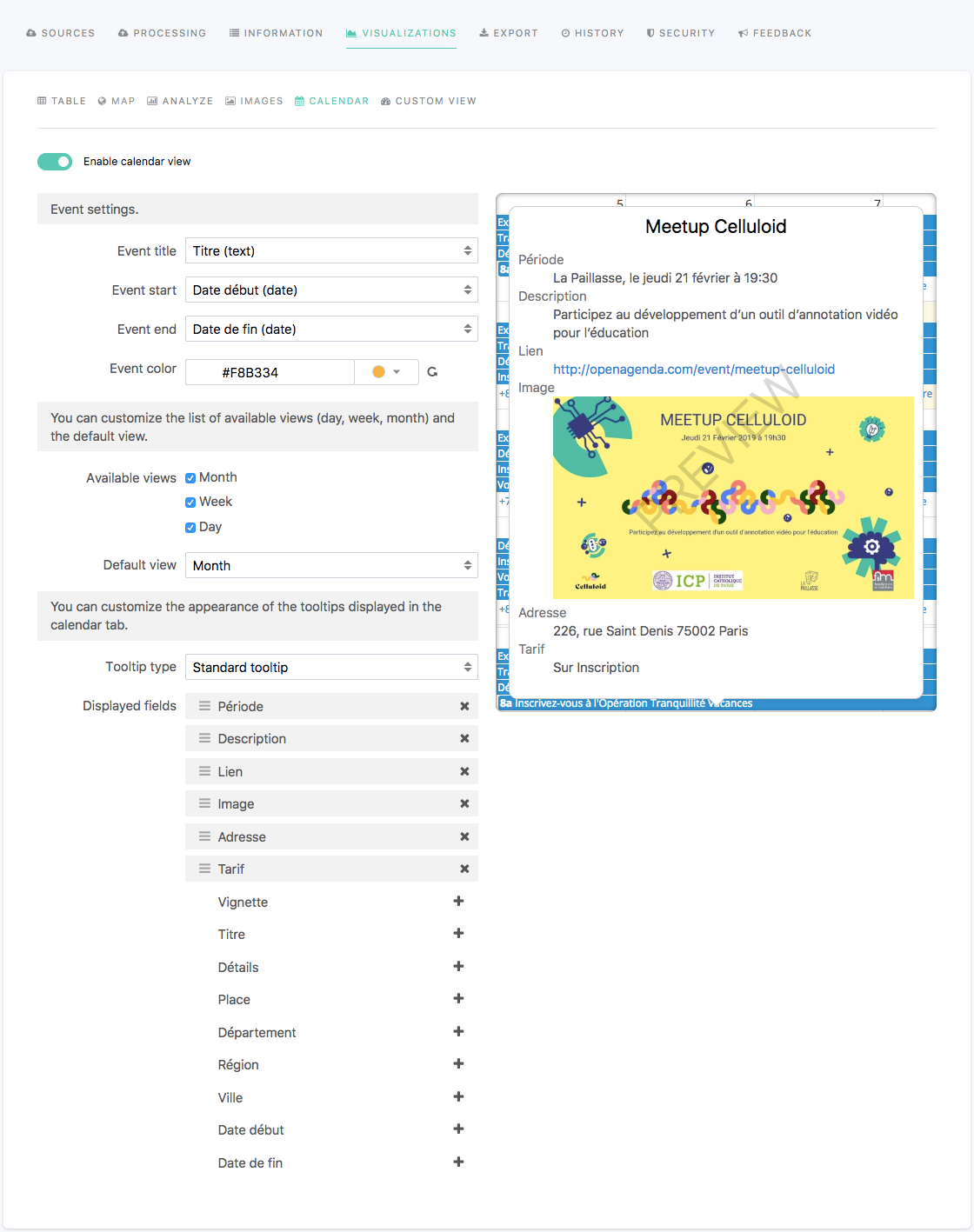Click drag handle of Description field
Screen dimensions: 974x1232
tap(204, 738)
